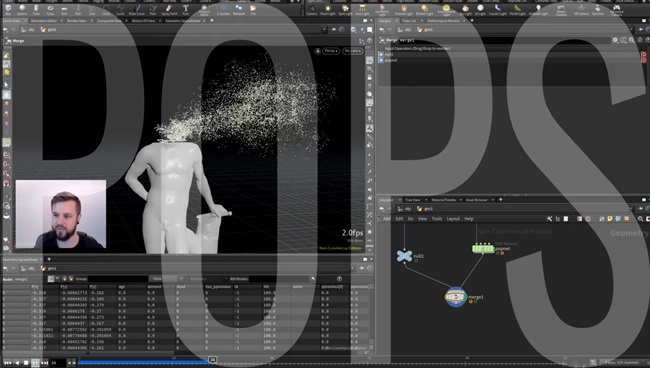Click the current frame number field
Image resolution: width=650 pixels, height=368 pixels.
[x=58, y=363]
